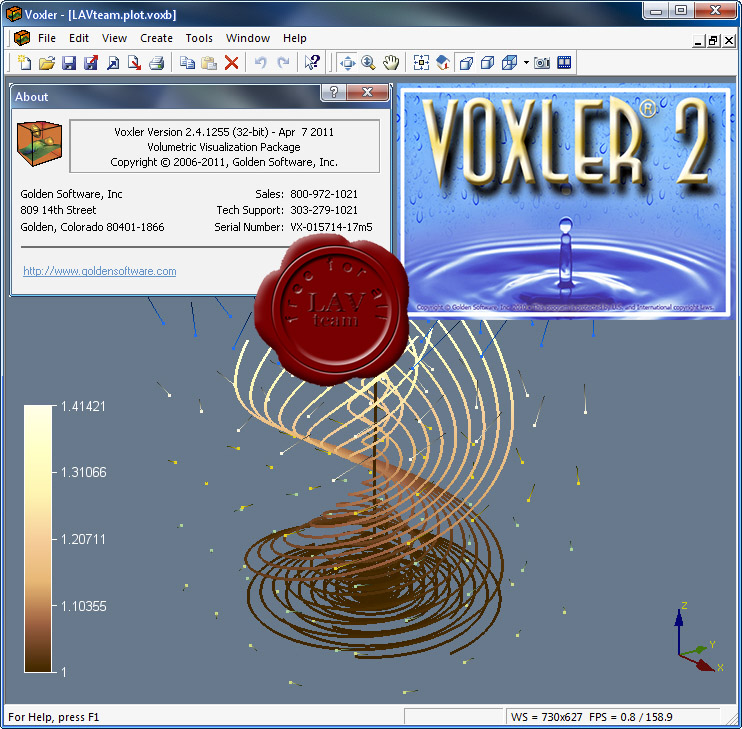Delete selection with the red X icon
The height and width of the screenshot is (729, 742).
(x=231, y=62)
